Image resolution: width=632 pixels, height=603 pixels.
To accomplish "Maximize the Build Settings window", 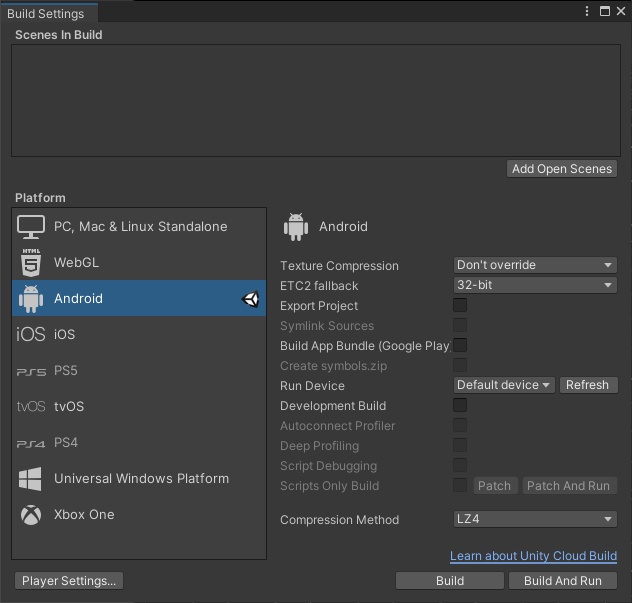I will click(x=605, y=11).
